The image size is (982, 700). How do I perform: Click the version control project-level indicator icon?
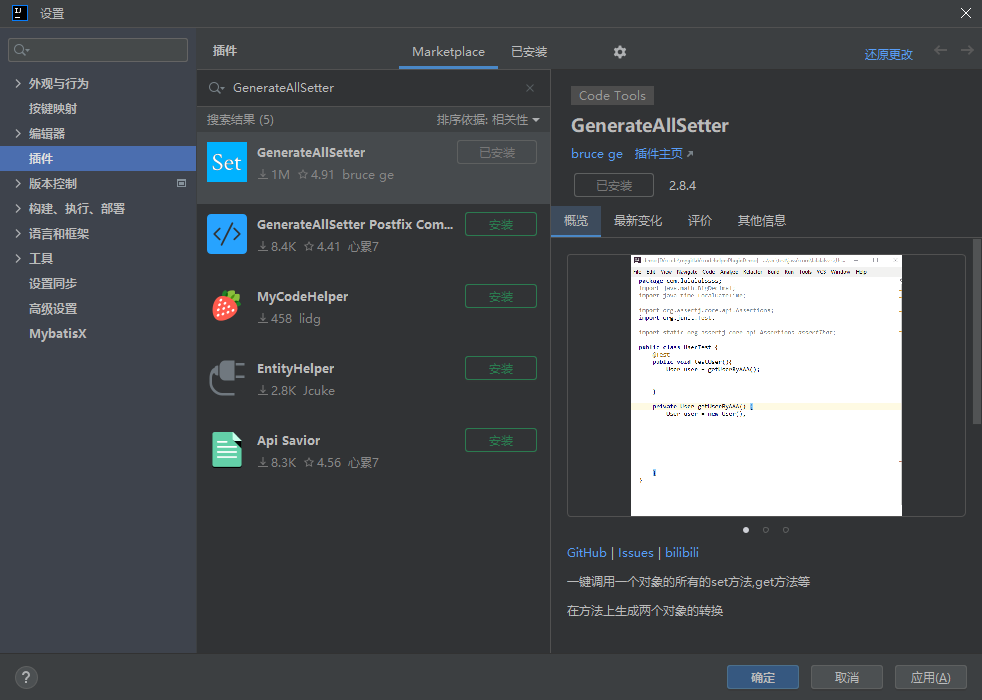(182, 183)
